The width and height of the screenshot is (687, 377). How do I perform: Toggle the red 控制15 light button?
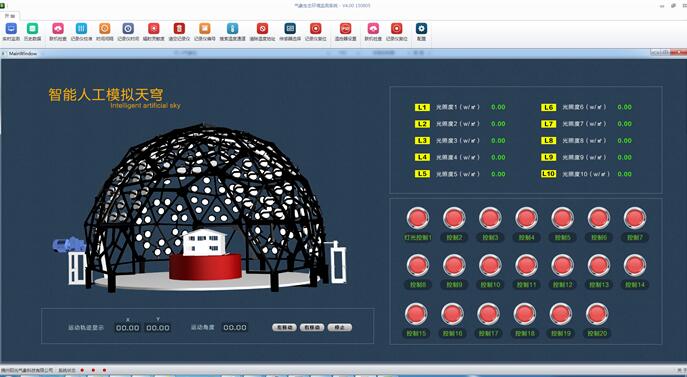416,314
